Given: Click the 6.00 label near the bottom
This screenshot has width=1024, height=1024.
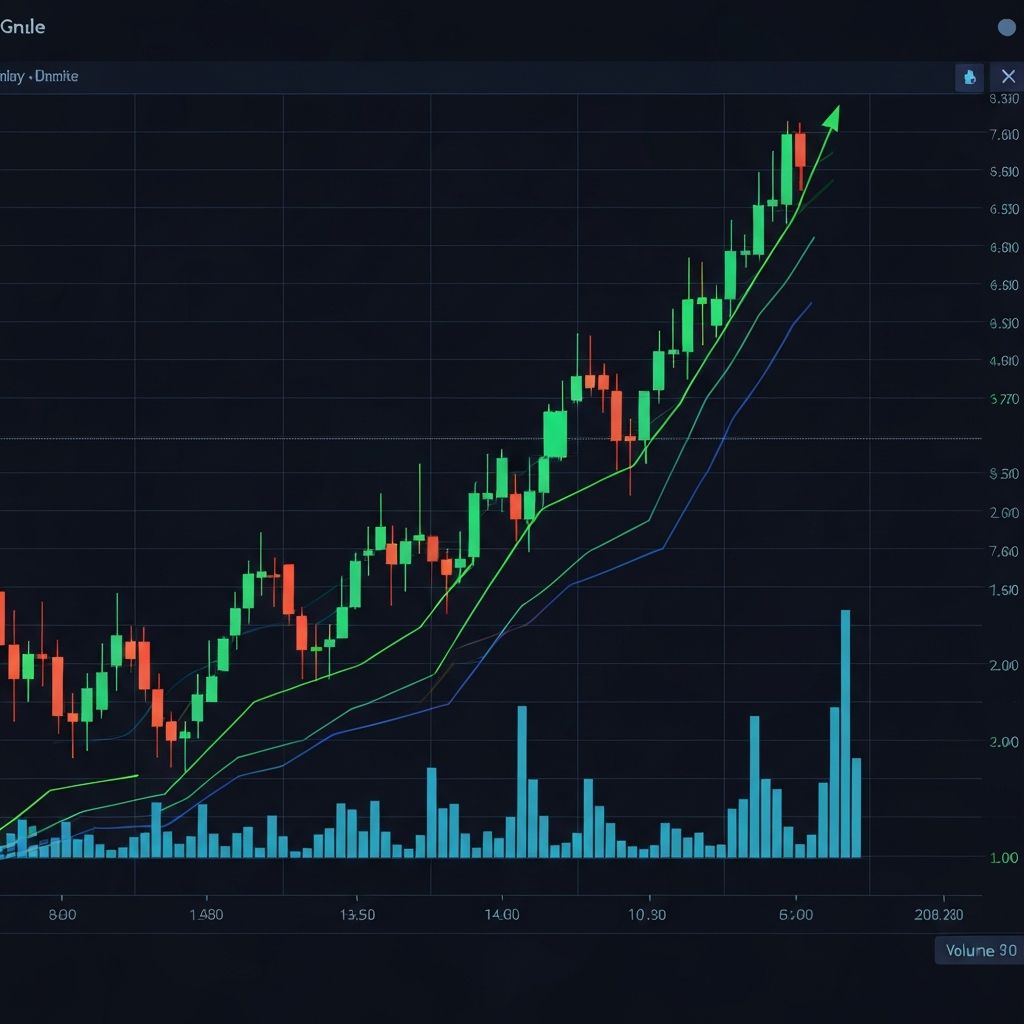Looking at the screenshot, I should click(x=798, y=913).
